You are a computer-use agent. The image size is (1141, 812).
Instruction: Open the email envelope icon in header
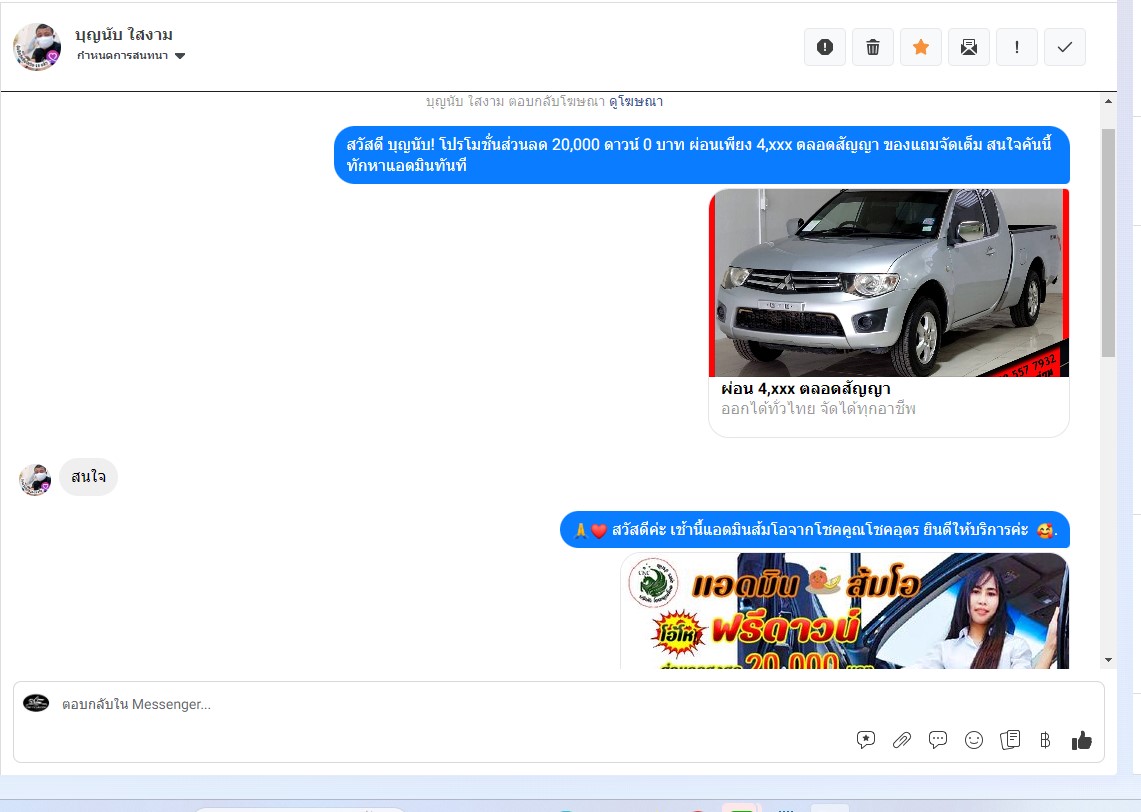[969, 47]
